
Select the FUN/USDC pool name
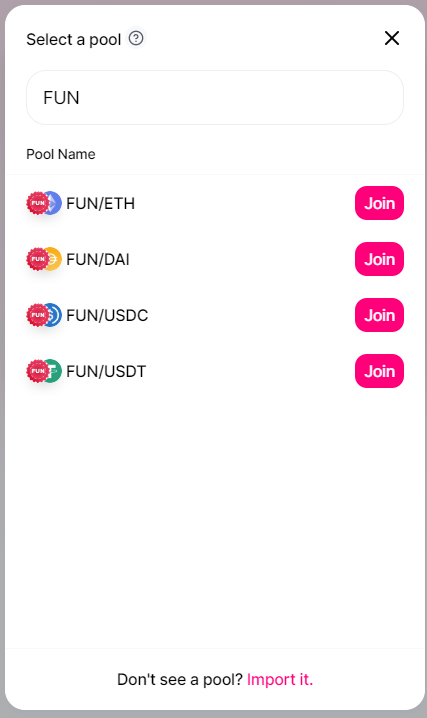tap(107, 315)
